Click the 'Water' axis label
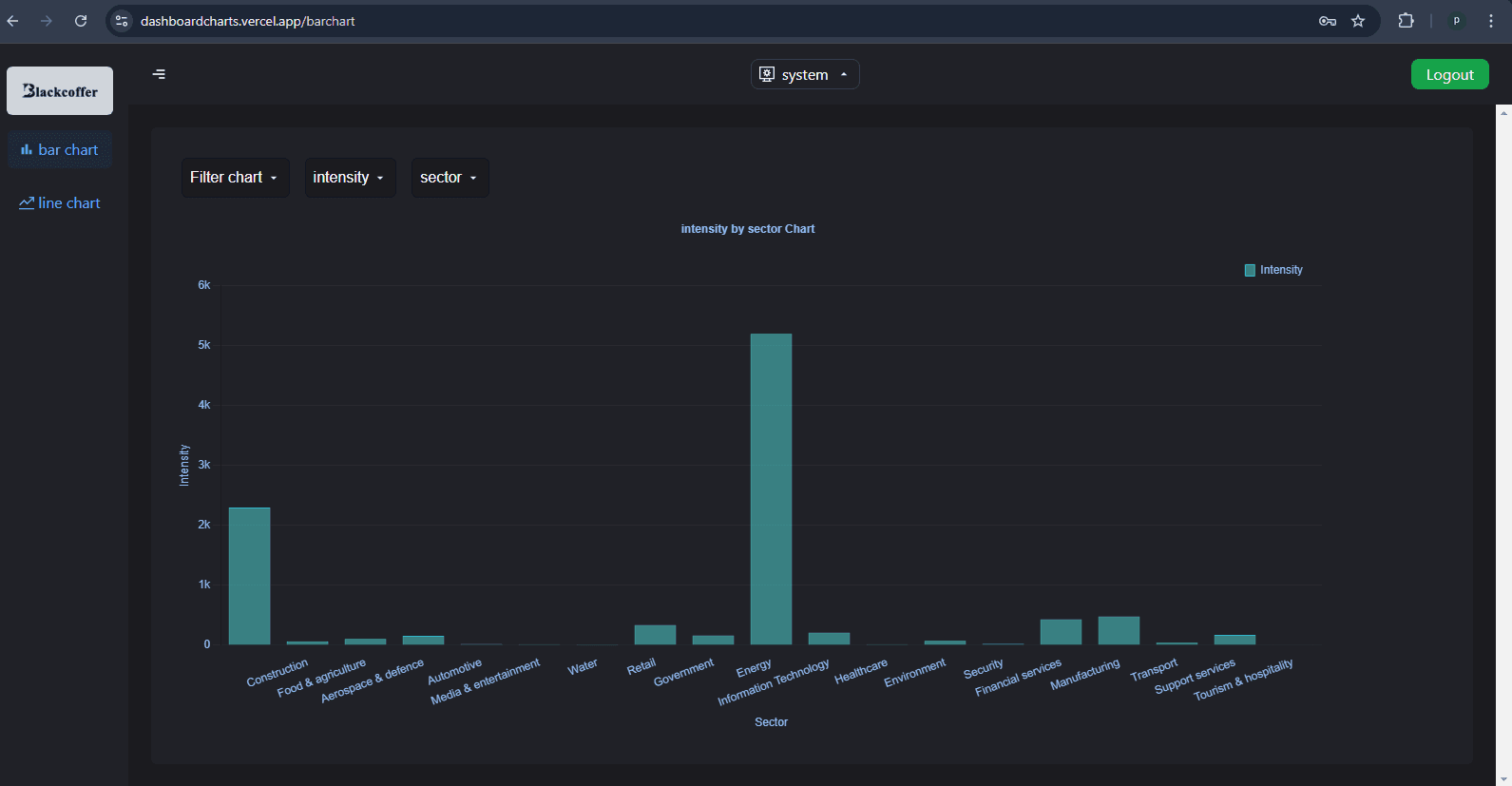This screenshot has width=1512, height=786. pyautogui.click(x=583, y=667)
